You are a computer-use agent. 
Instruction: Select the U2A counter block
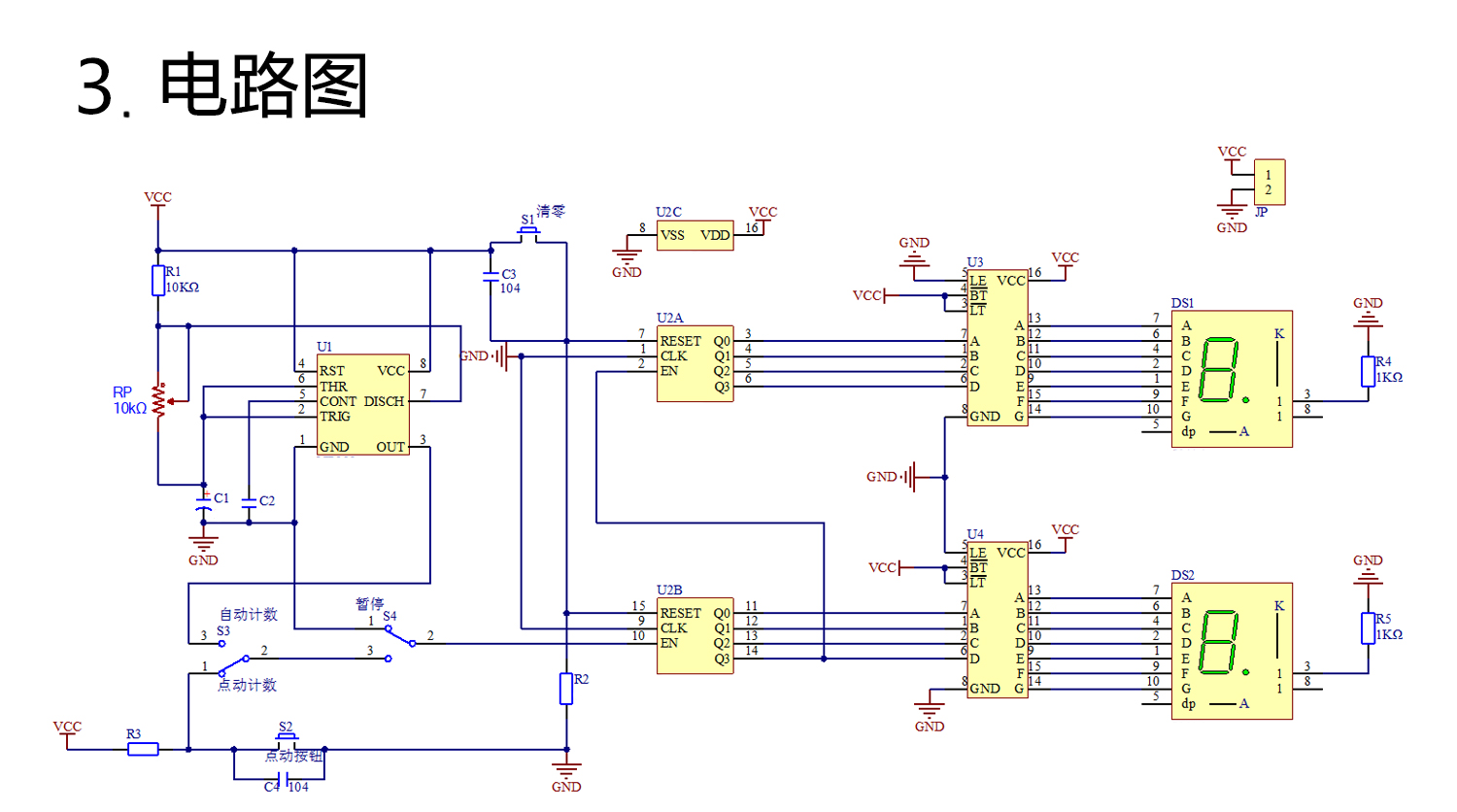[x=695, y=363]
